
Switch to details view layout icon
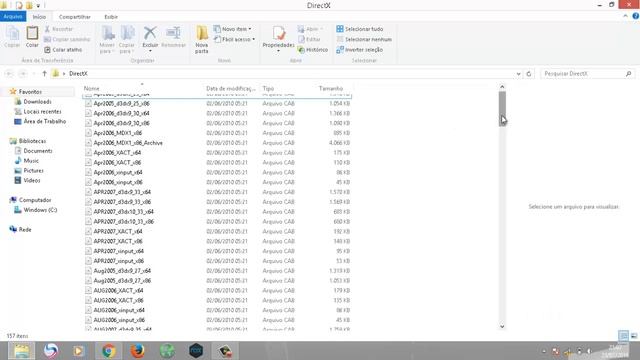pyautogui.click(x=623, y=336)
